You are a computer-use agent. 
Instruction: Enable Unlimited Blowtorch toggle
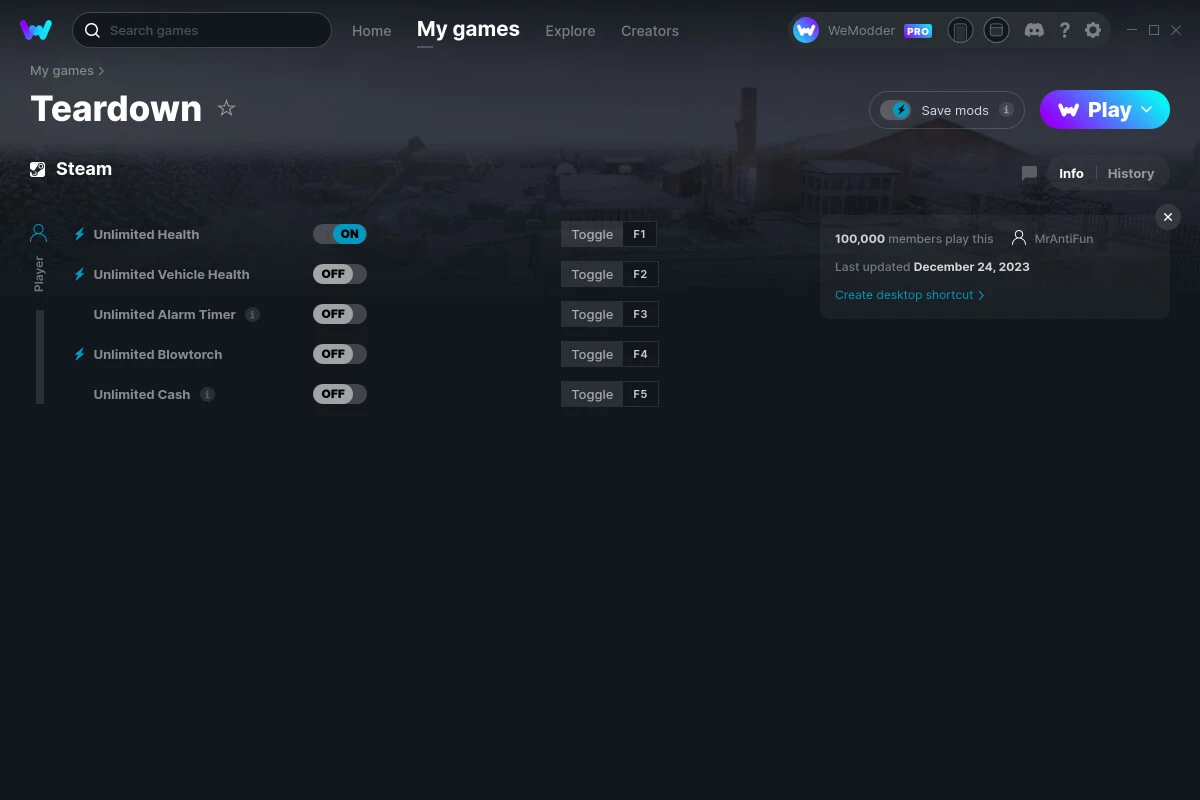point(340,354)
